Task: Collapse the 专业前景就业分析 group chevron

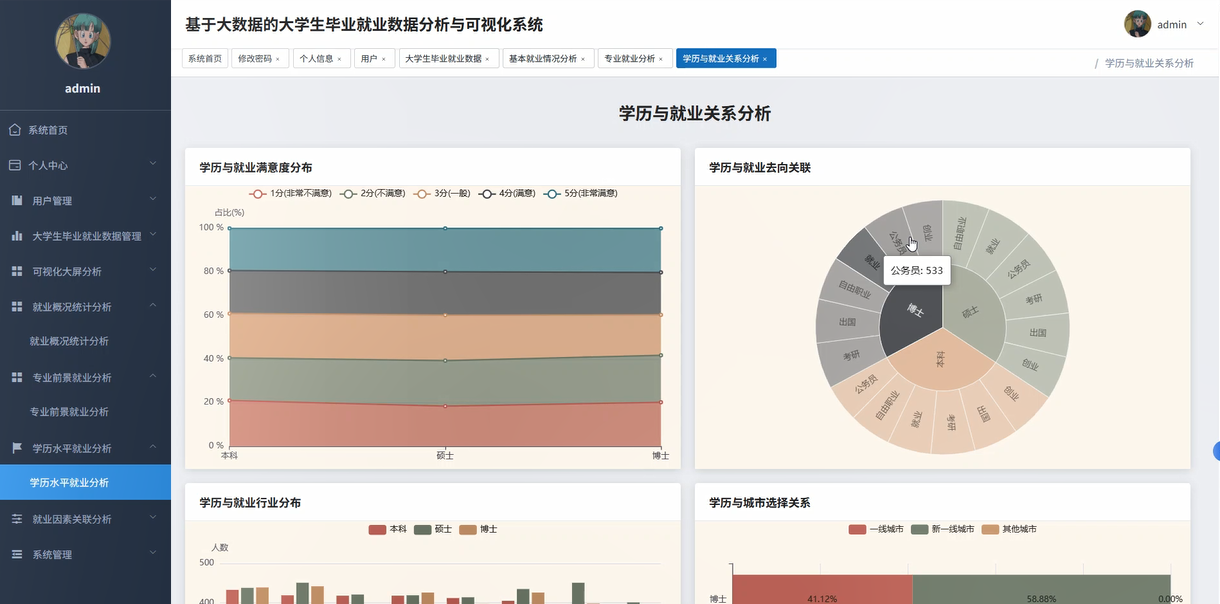Action: click(x=153, y=376)
